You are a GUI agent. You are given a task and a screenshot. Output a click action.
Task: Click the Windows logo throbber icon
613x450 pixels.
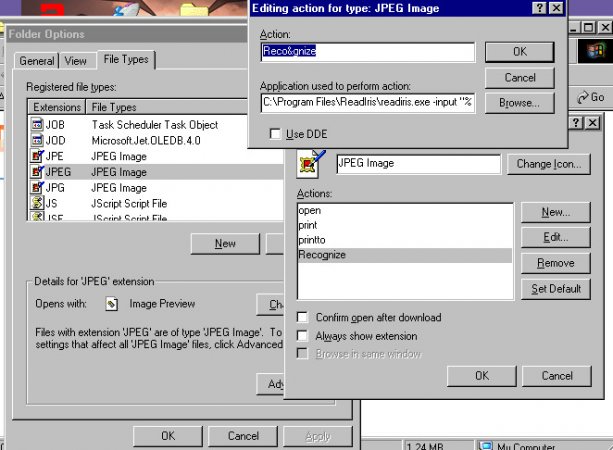point(595,51)
